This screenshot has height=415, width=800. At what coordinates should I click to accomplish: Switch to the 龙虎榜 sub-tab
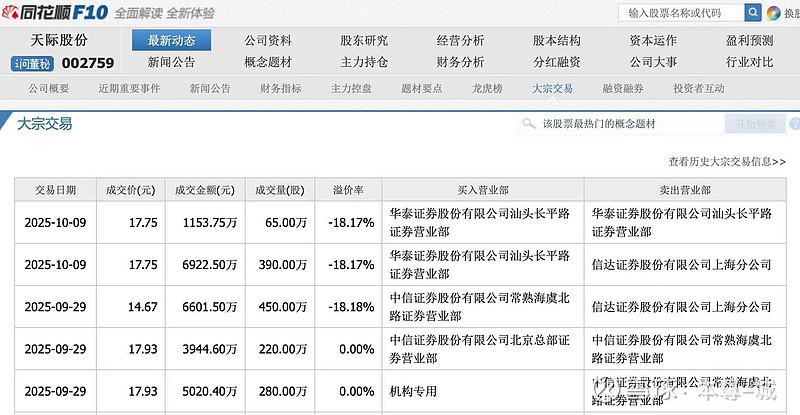pyautogui.click(x=487, y=88)
